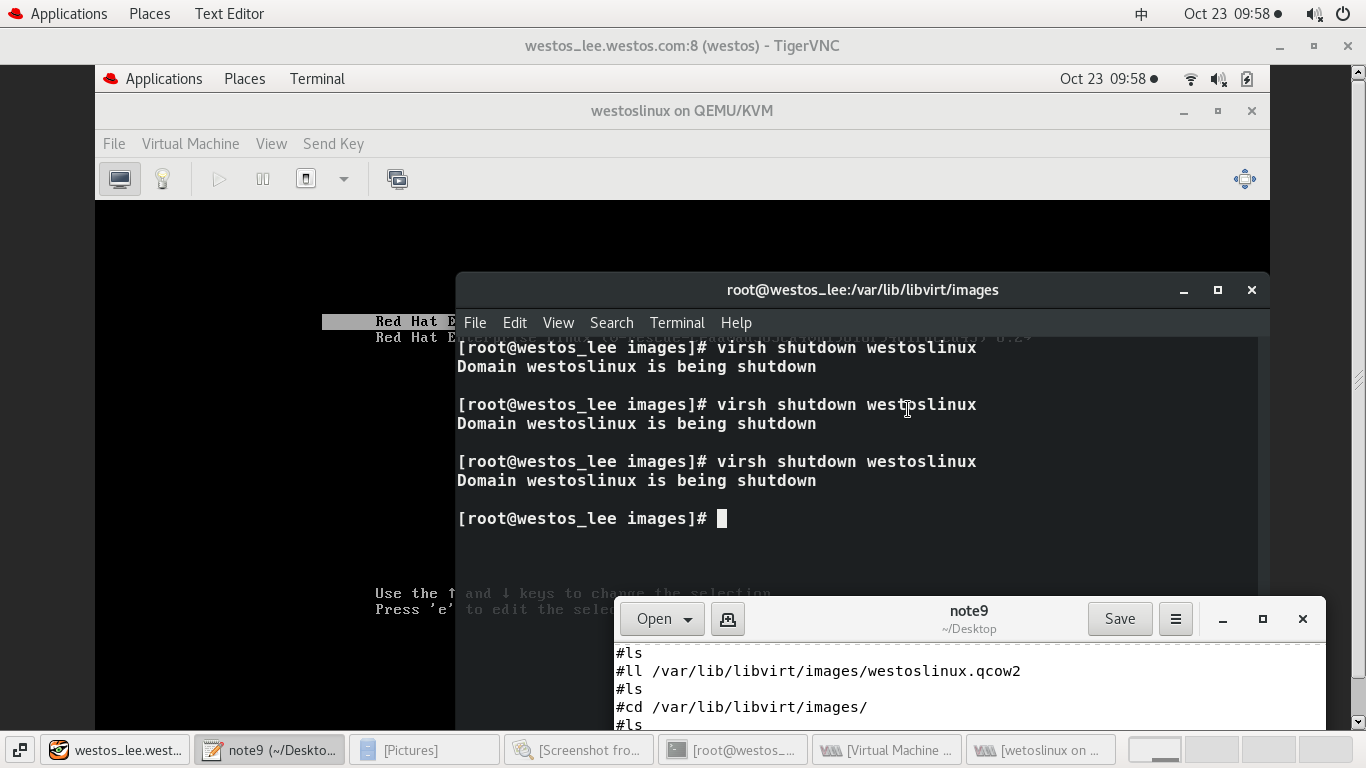Manage VM snapshots icon

tap(397, 179)
